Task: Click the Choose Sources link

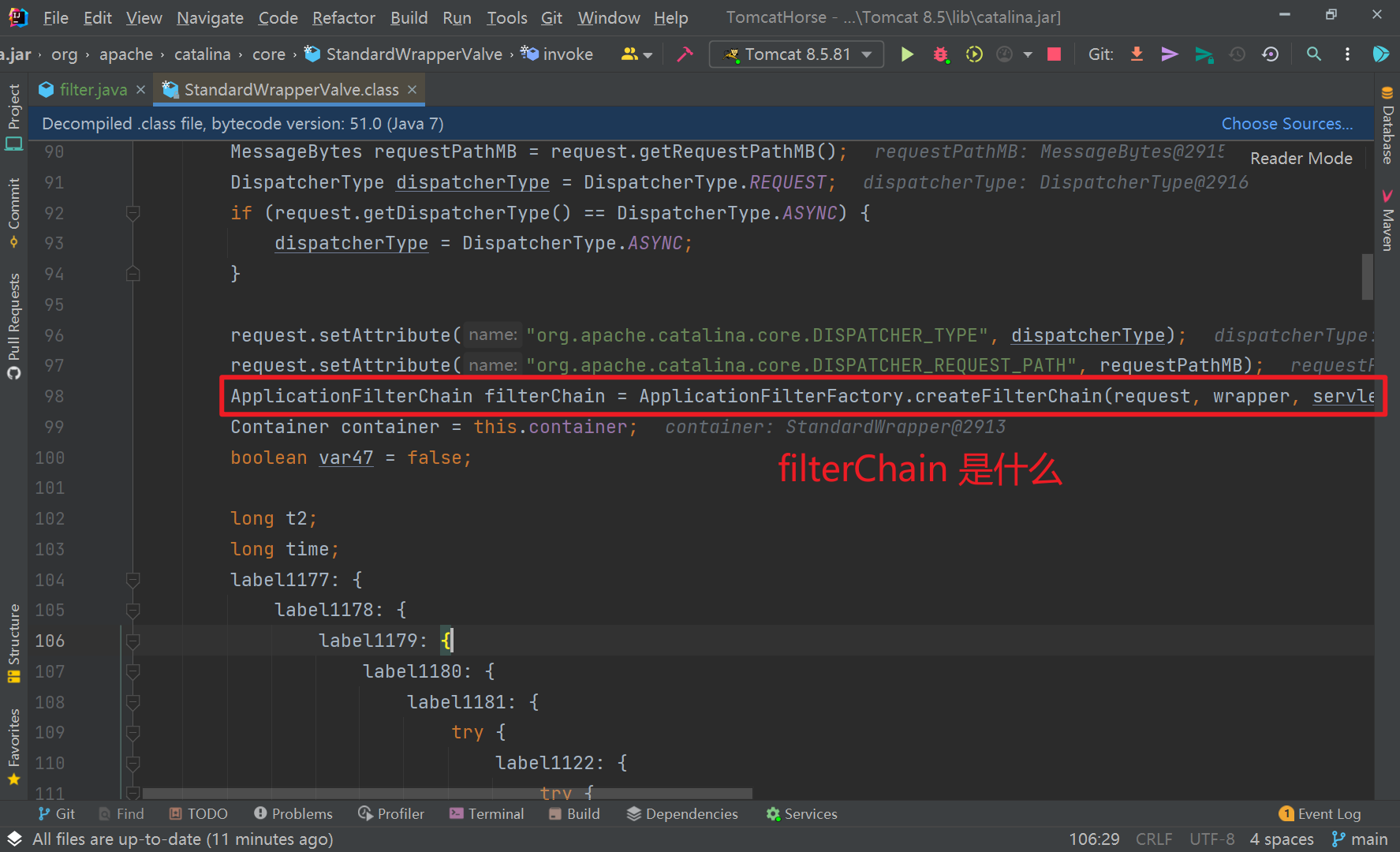Action: [x=1287, y=123]
